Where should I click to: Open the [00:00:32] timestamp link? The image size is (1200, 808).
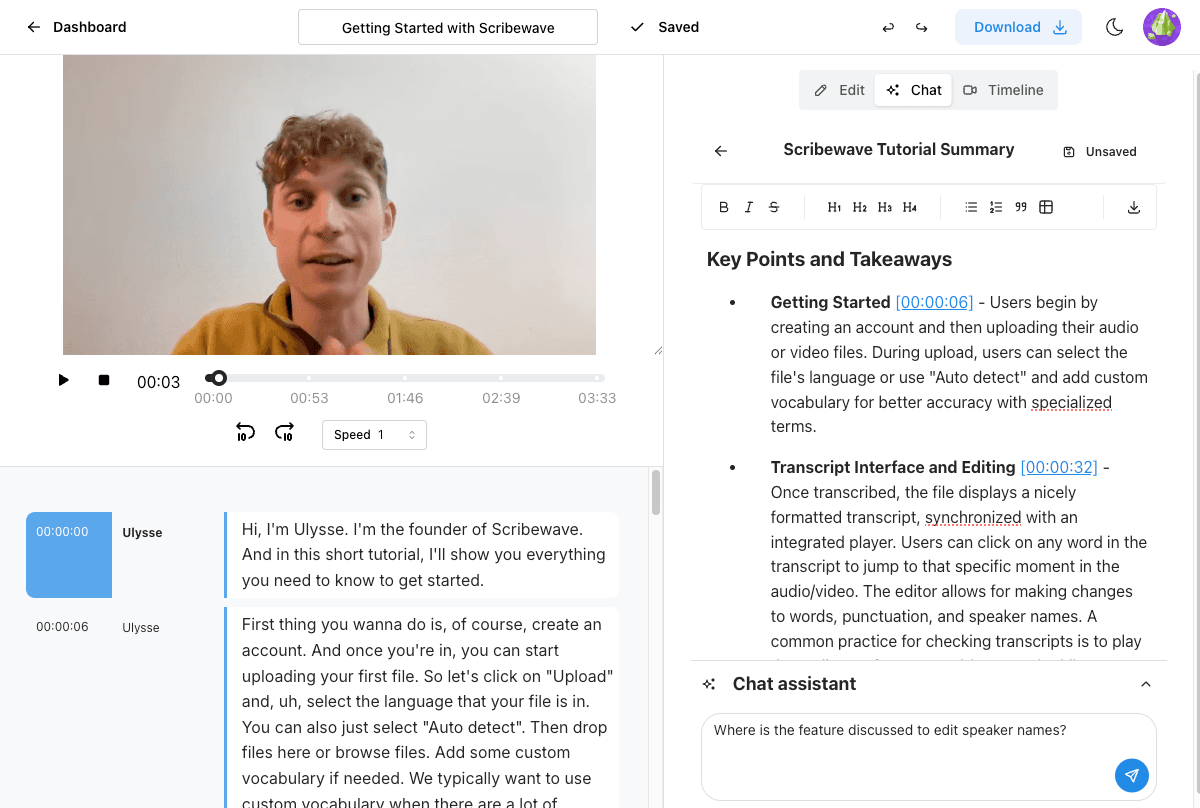tap(1057, 467)
